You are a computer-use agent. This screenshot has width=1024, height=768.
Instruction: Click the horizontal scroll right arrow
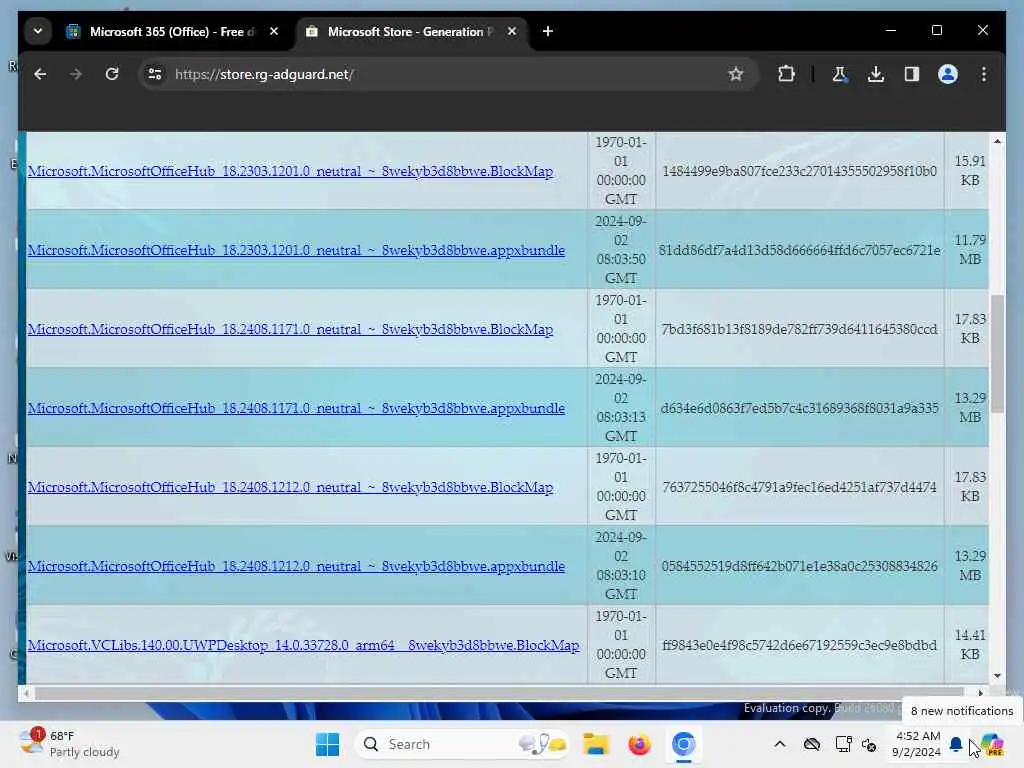pyautogui.click(x=980, y=693)
